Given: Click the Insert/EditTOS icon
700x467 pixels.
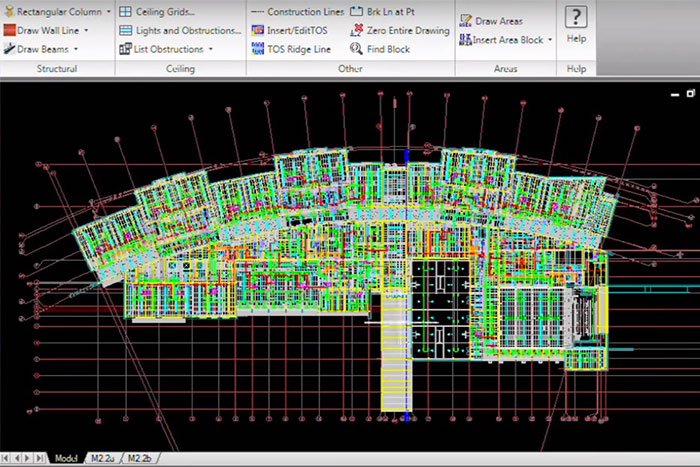Looking at the screenshot, I should (258, 30).
